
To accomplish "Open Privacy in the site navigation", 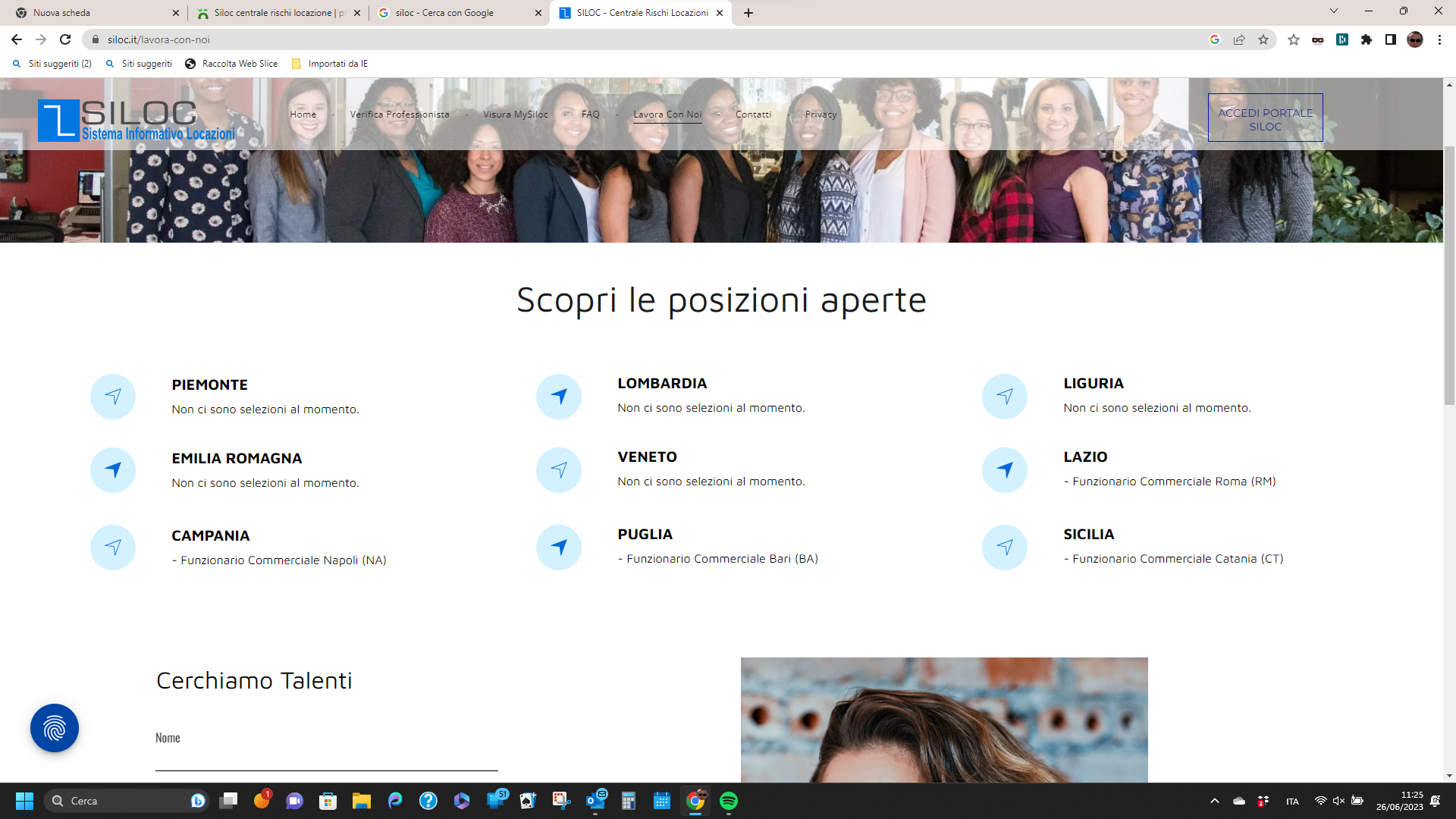I will pos(821,115).
